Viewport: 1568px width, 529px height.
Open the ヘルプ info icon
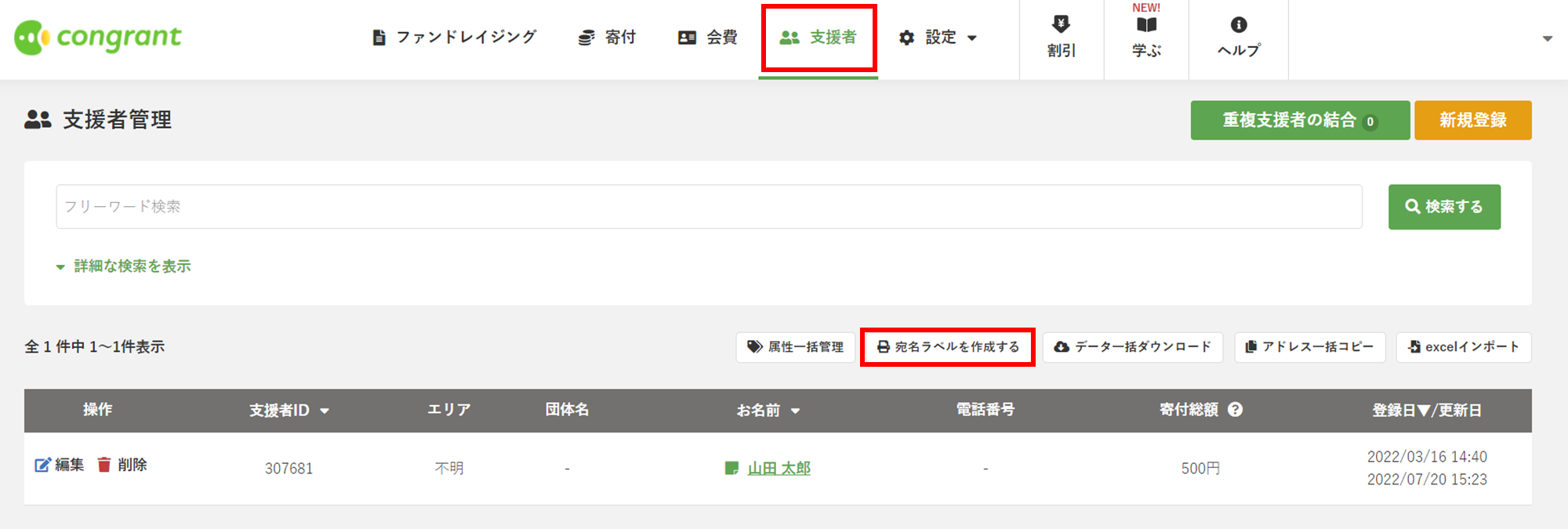click(x=1239, y=25)
